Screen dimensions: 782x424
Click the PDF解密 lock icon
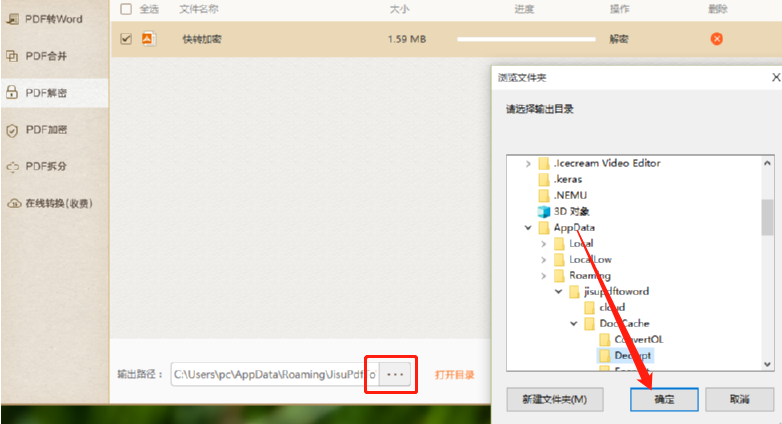12,92
